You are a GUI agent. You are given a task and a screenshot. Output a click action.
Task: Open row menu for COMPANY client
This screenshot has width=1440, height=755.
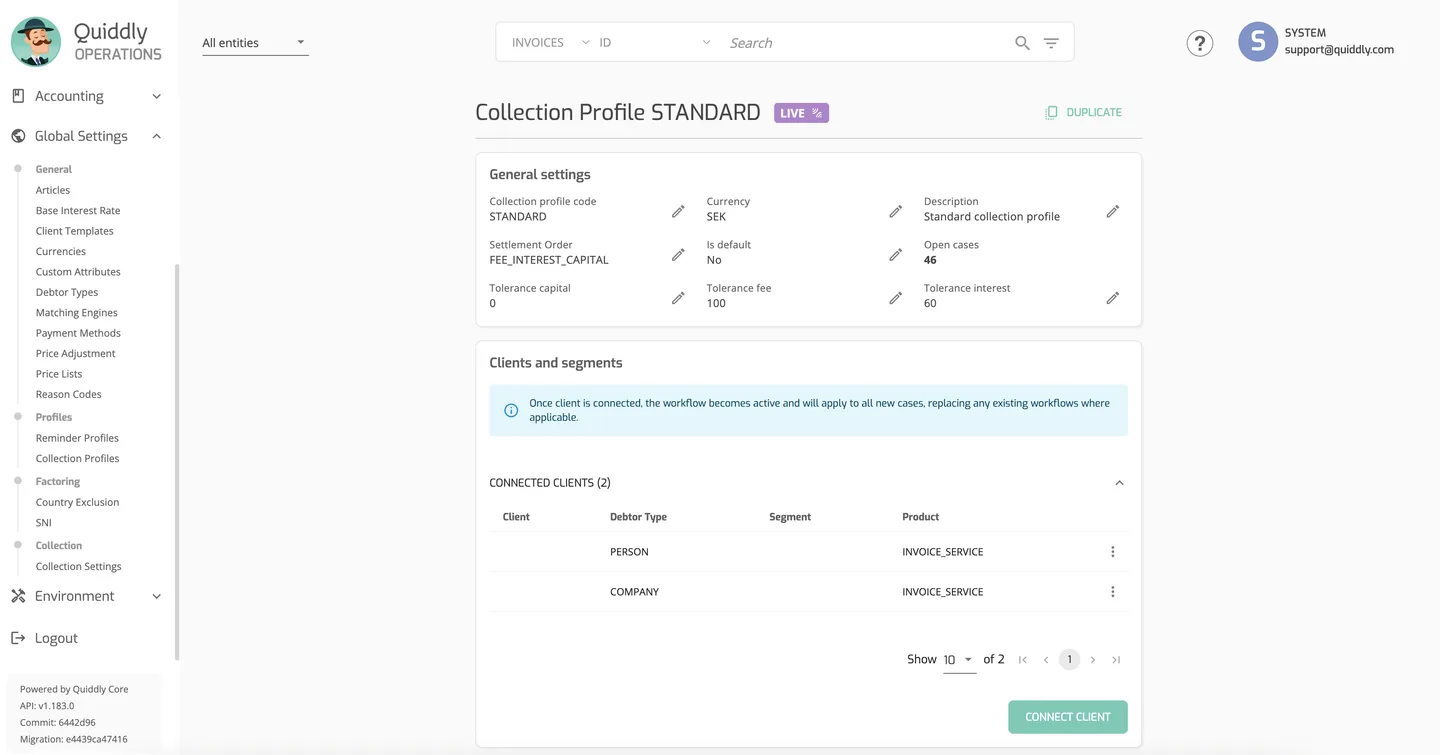[1112, 592]
